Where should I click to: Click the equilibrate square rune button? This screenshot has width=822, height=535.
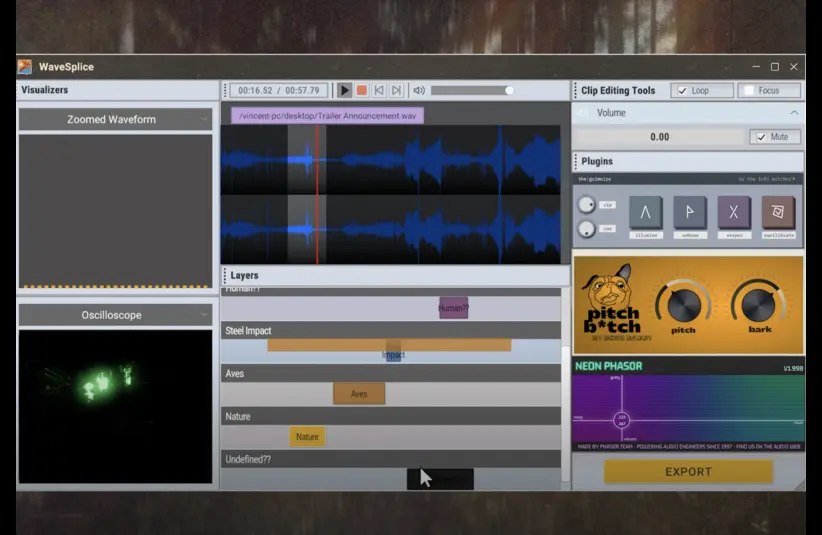[778, 212]
